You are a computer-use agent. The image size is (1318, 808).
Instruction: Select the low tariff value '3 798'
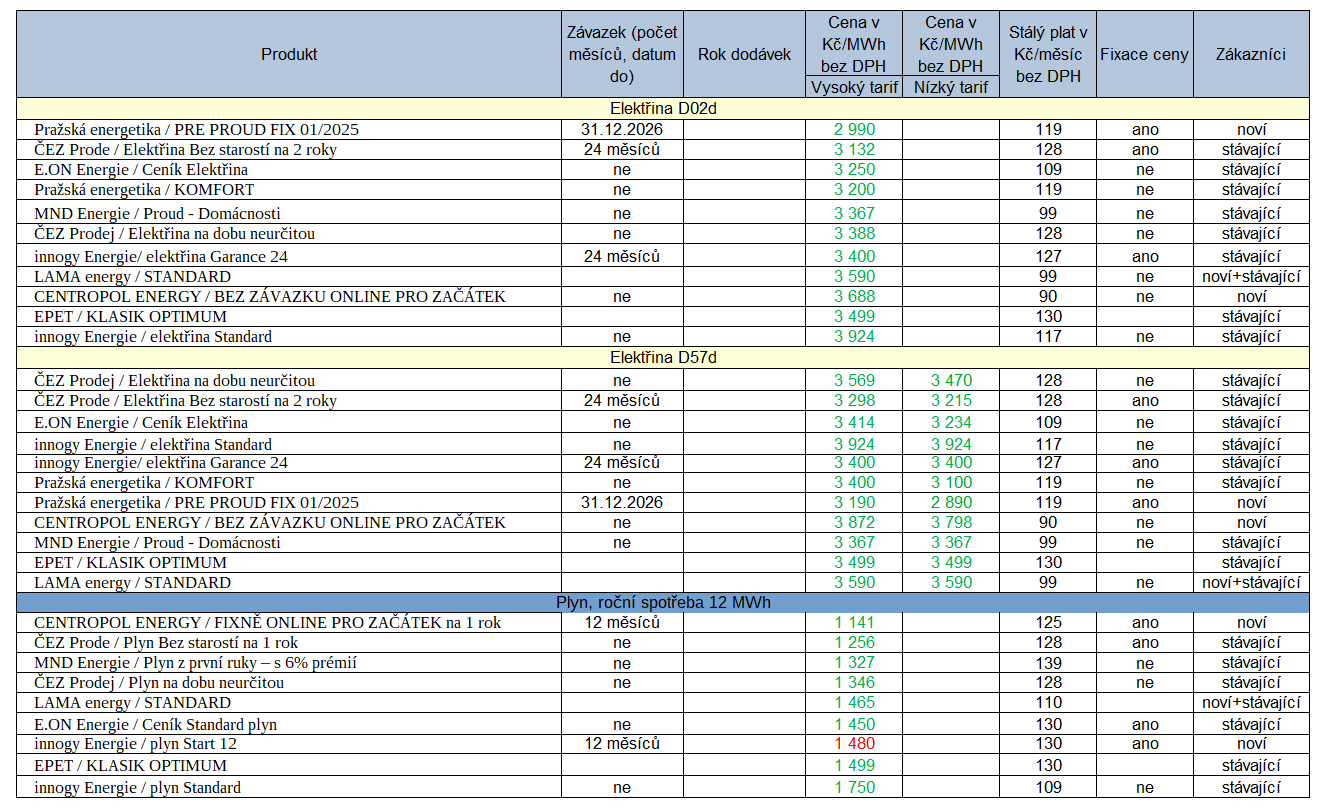click(x=951, y=522)
